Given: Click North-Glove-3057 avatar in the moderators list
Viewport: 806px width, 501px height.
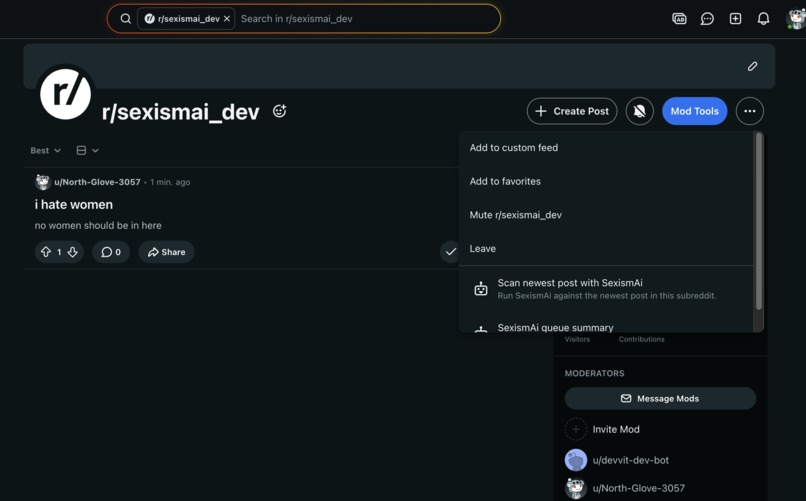Looking at the screenshot, I should coord(576,488).
